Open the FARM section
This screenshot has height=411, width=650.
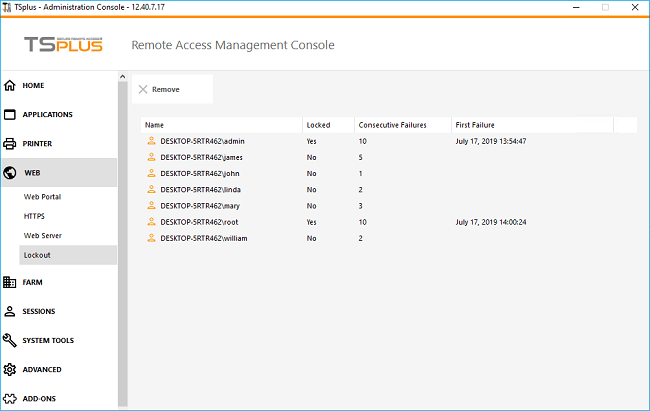pos(32,282)
